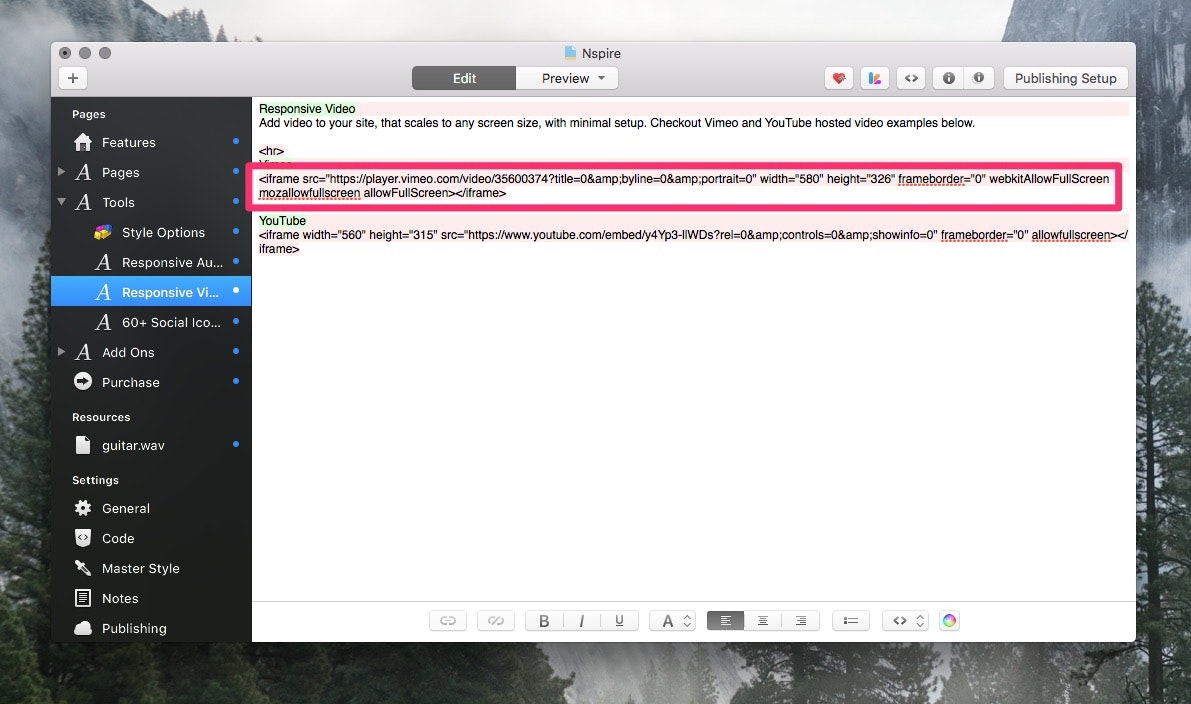Click the Responsive Video heading text
Image resolution: width=1191 pixels, height=704 pixels.
point(307,109)
